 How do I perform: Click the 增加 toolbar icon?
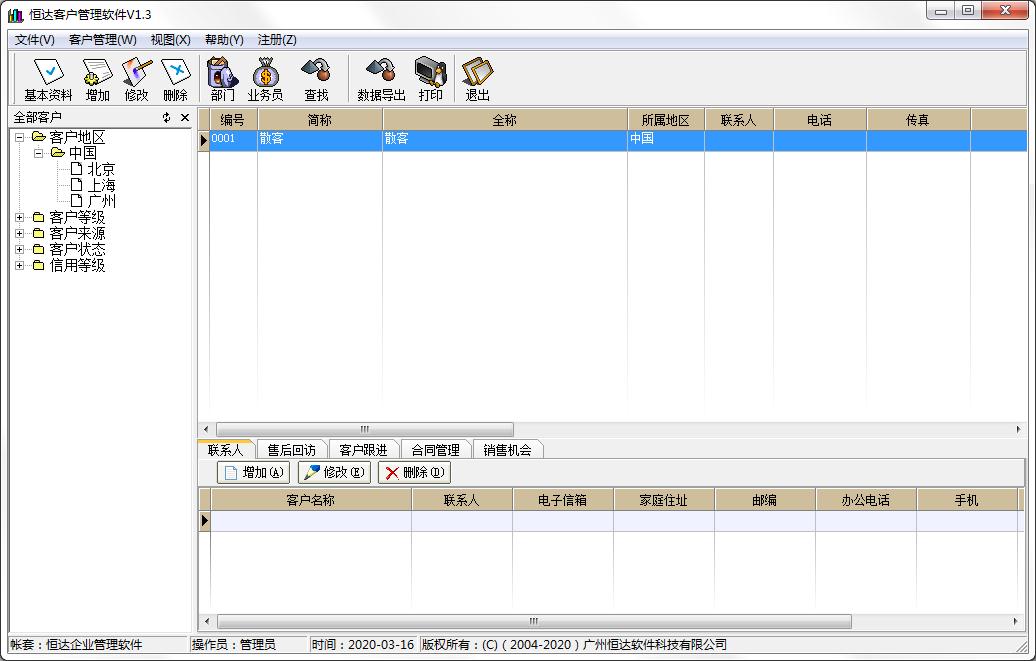(x=98, y=79)
